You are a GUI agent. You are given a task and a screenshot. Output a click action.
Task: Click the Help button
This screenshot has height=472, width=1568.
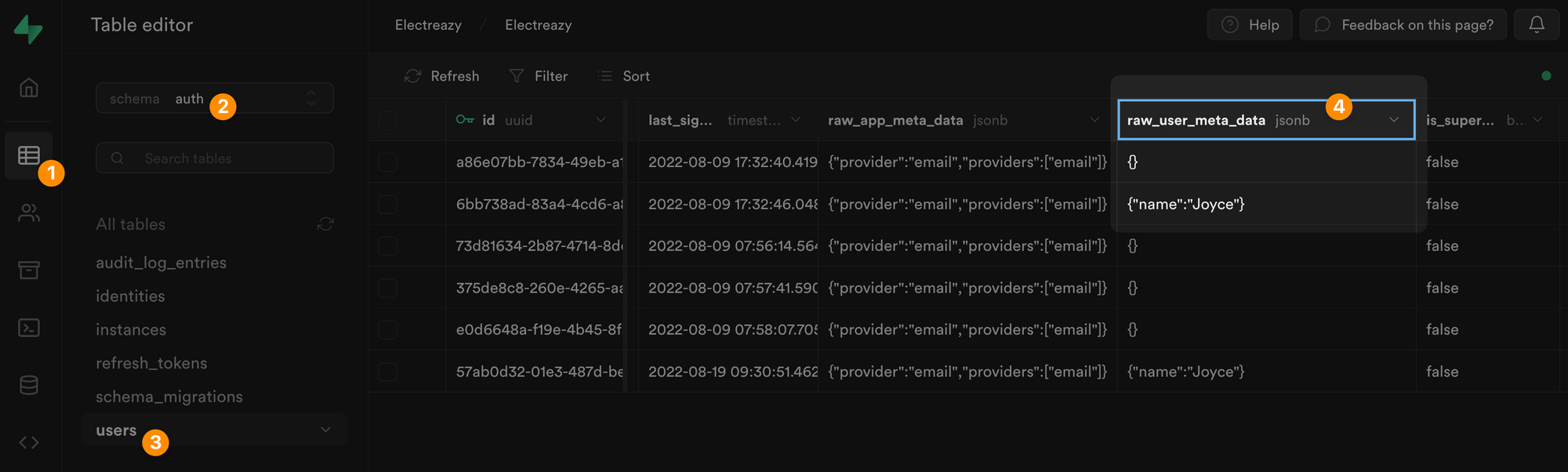coord(1250,24)
